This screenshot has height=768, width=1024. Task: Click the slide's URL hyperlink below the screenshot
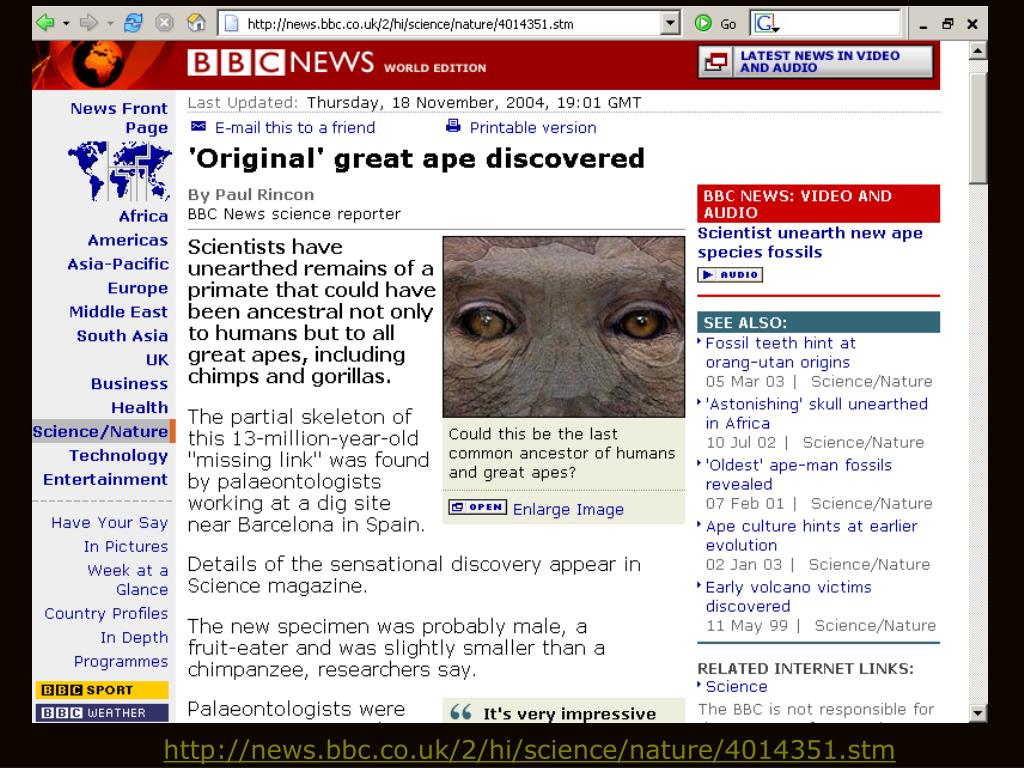529,749
